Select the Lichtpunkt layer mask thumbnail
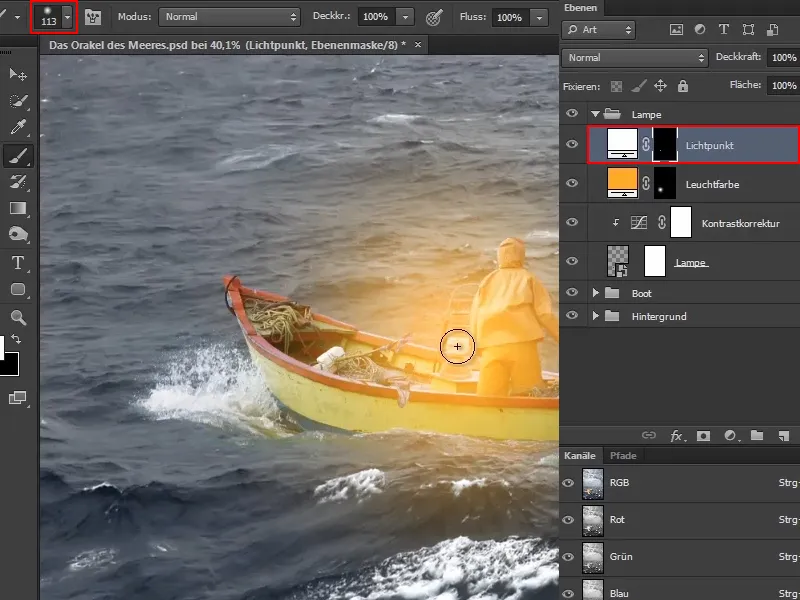Screen dimensions: 800x600 [665, 144]
